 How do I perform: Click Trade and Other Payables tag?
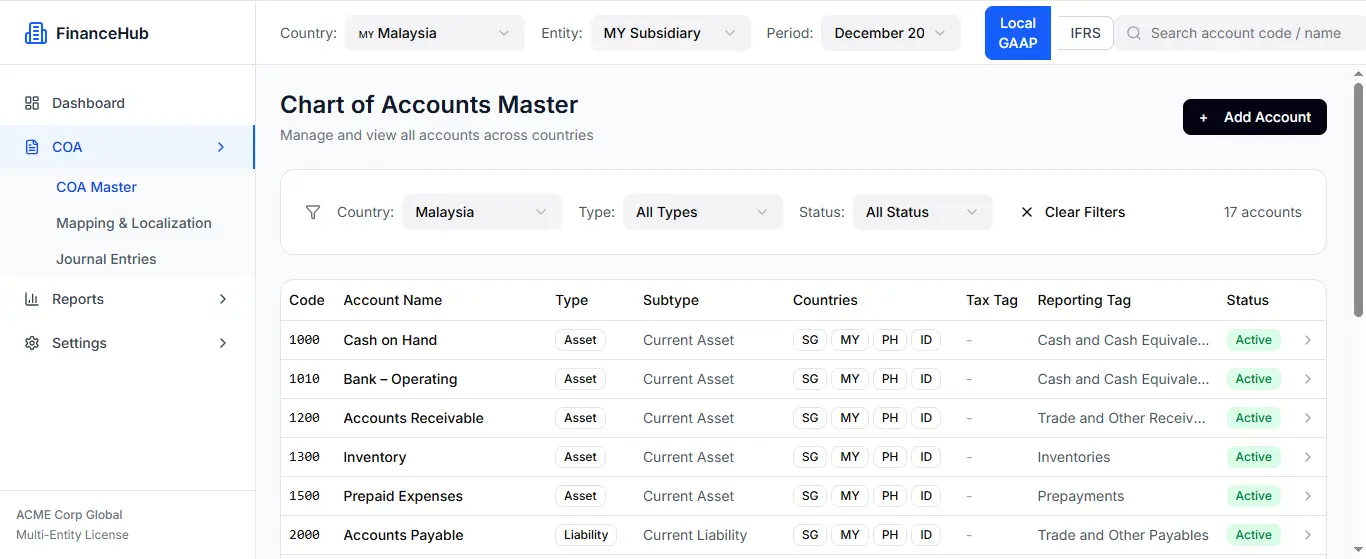tap(1123, 535)
